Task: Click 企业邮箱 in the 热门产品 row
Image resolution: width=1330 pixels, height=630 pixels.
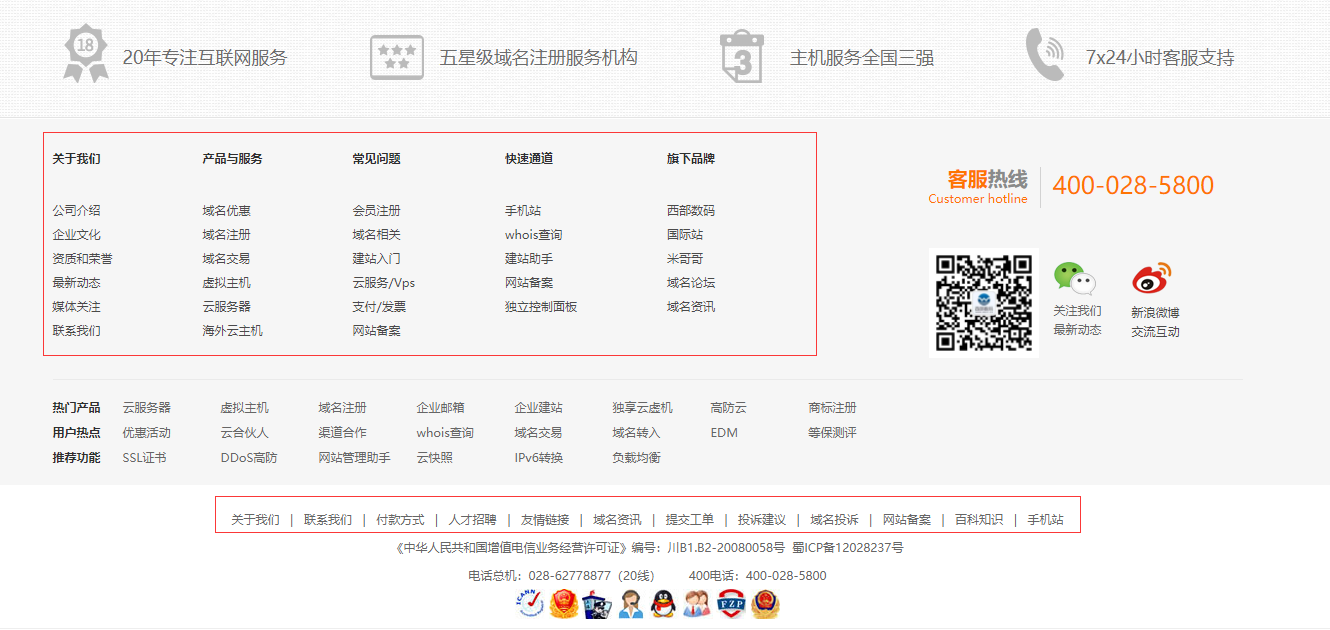Action: coord(440,408)
